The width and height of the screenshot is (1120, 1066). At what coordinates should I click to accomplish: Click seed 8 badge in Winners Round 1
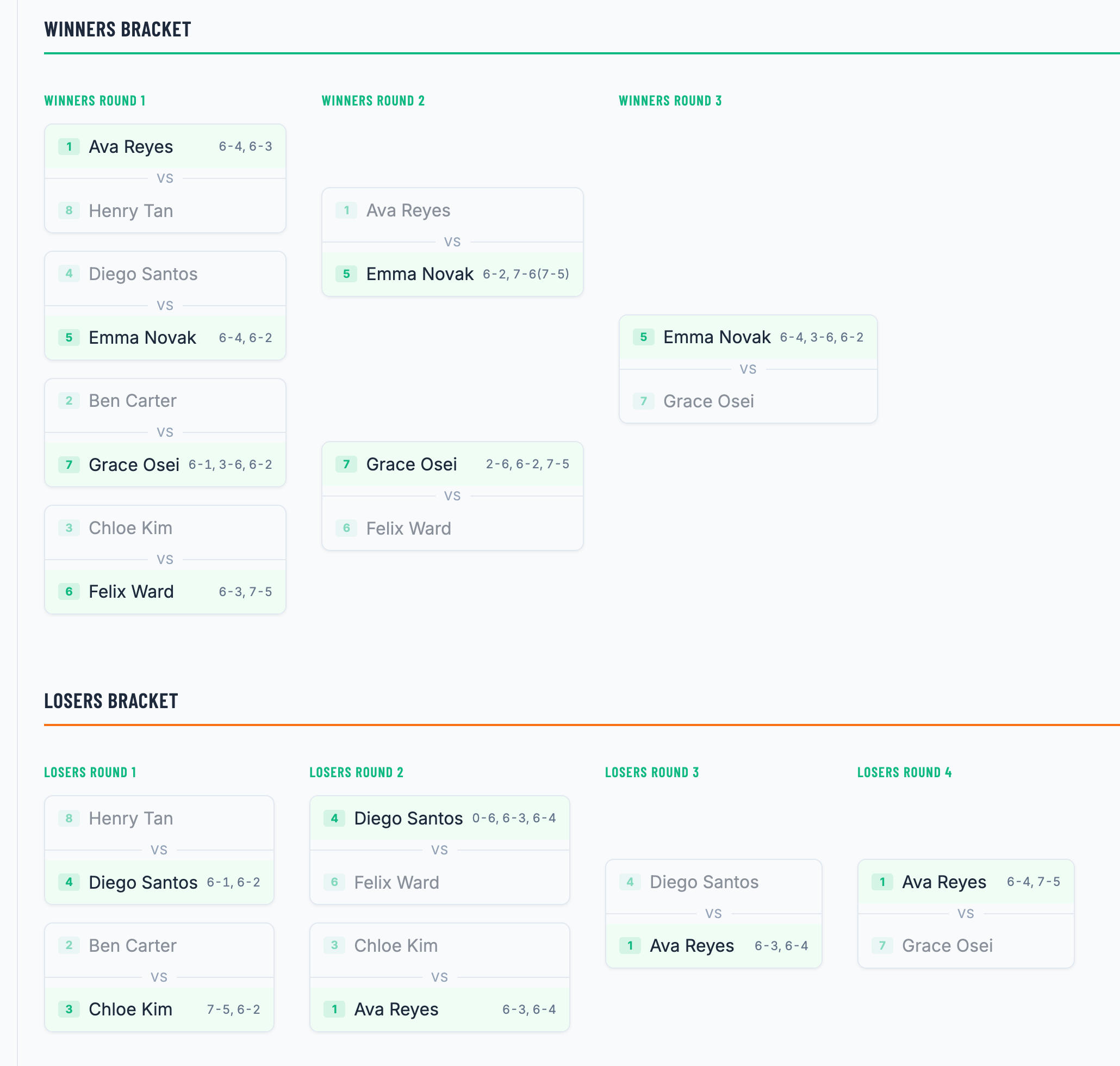pos(69,211)
